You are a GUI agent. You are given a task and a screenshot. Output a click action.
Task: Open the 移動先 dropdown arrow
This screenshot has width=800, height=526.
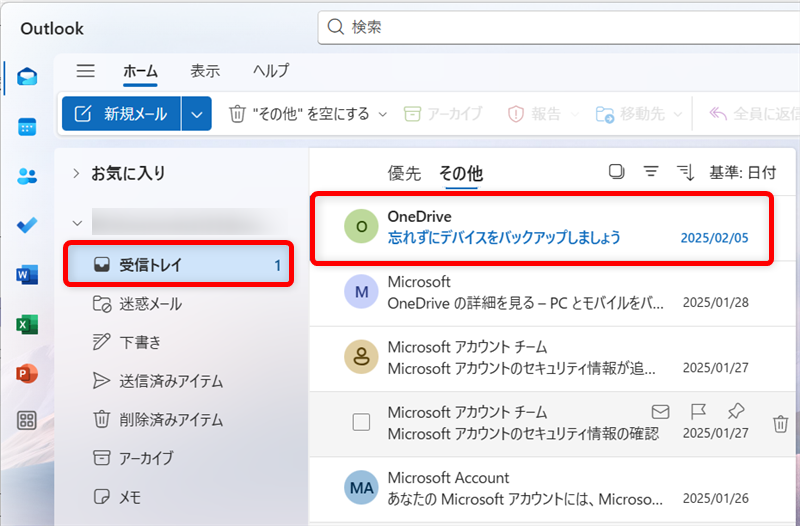tap(678, 114)
